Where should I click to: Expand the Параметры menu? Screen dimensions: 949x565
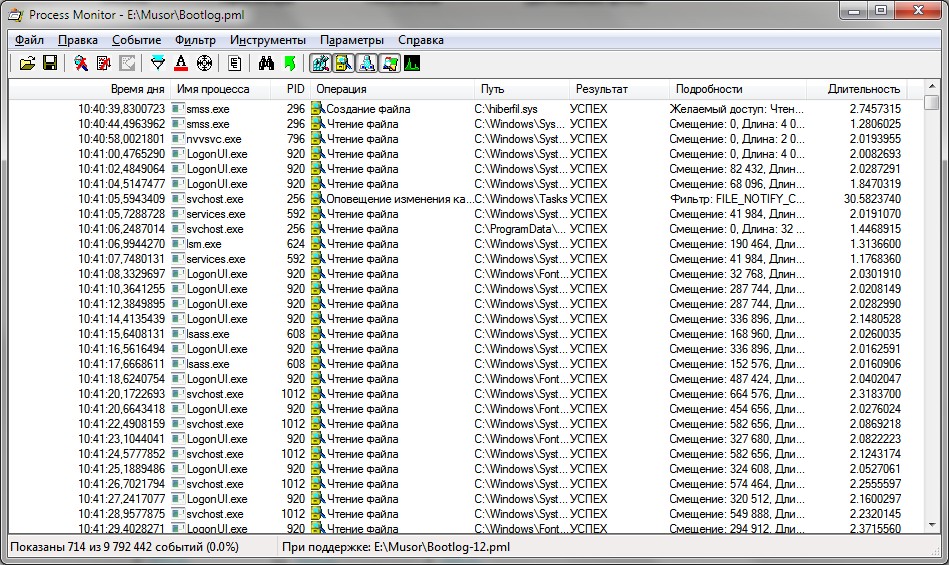[352, 40]
